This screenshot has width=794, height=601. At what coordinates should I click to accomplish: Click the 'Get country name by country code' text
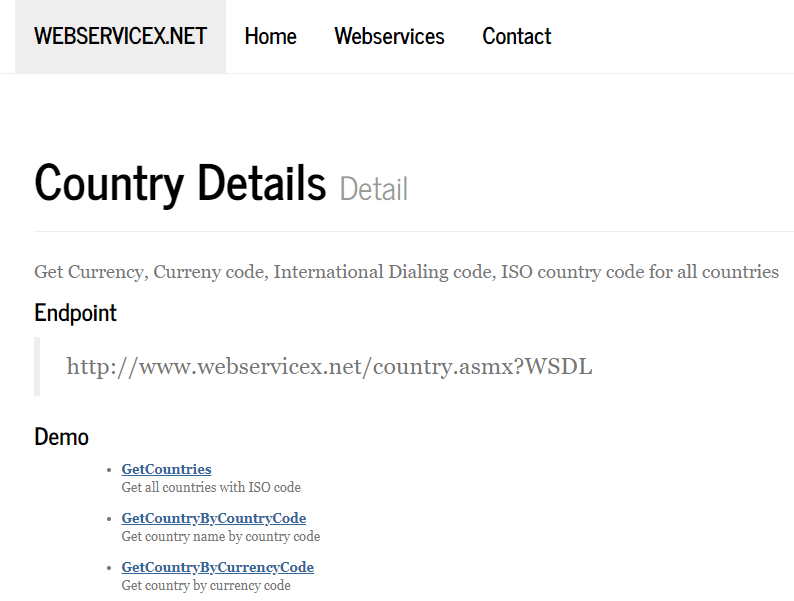tap(221, 536)
